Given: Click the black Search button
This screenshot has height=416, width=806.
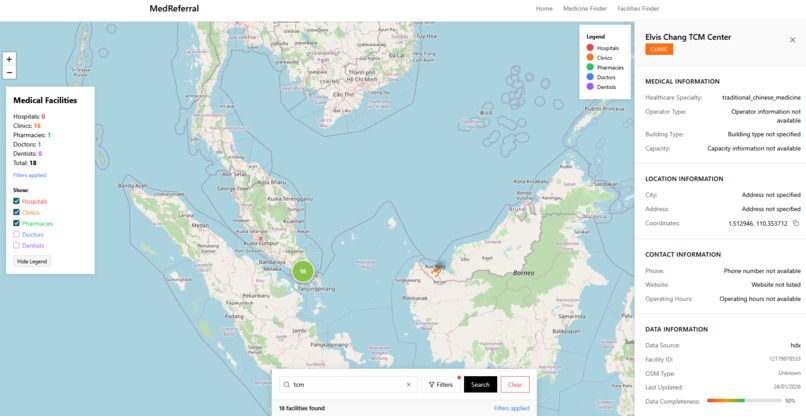Looking at the screenshot, I should [x=480, y=385].
